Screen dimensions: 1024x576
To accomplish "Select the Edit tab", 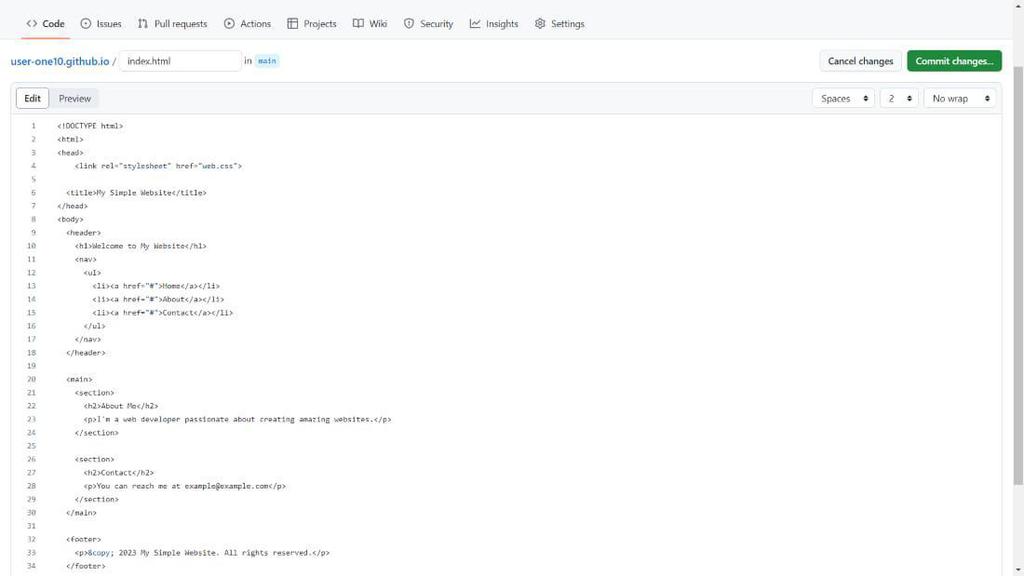I will pyautogui.click(x=33, y=99).
